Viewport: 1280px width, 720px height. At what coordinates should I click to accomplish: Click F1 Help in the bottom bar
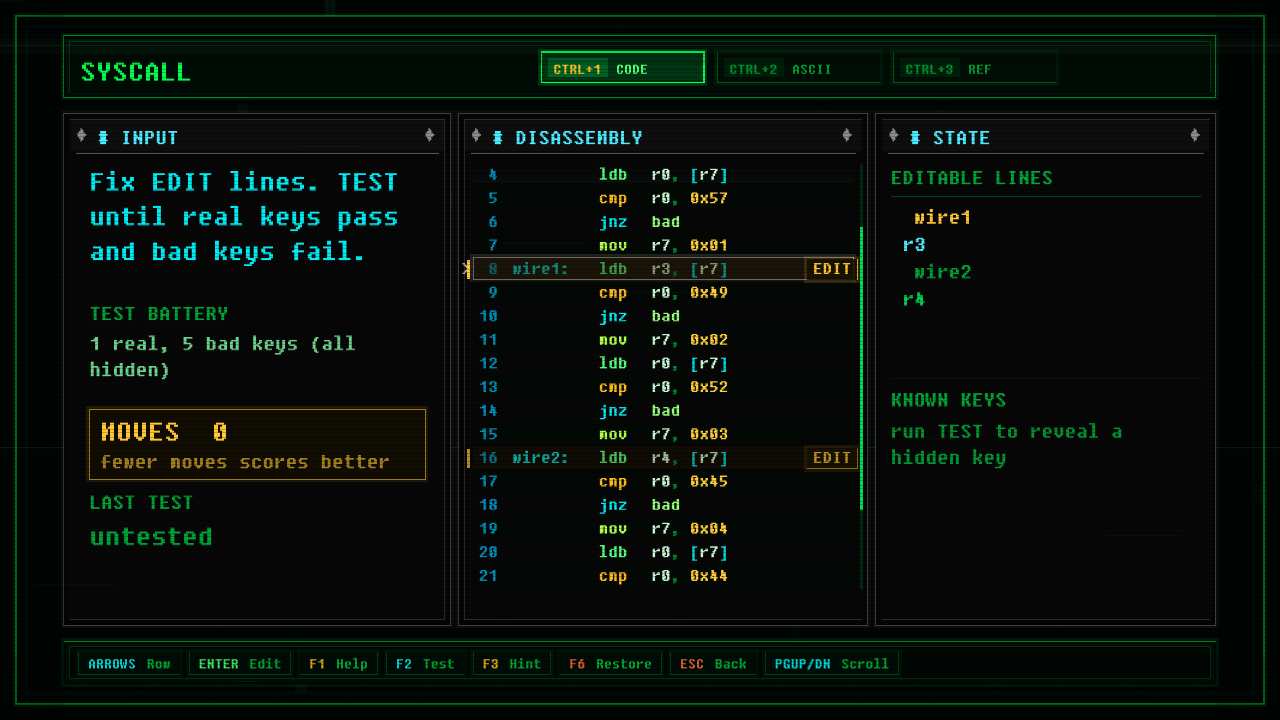point(338,664)
